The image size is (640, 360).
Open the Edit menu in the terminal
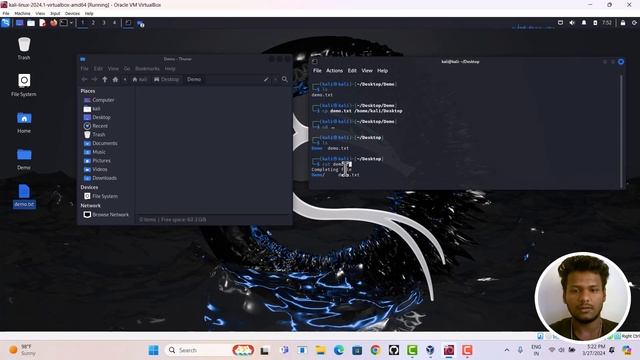(x=352, y=71)
